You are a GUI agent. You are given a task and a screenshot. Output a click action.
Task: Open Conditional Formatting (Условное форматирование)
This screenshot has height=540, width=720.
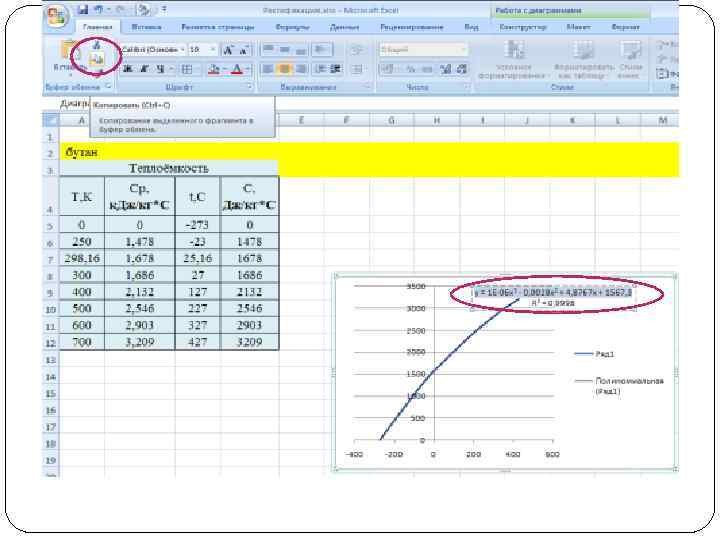[514, 60]
